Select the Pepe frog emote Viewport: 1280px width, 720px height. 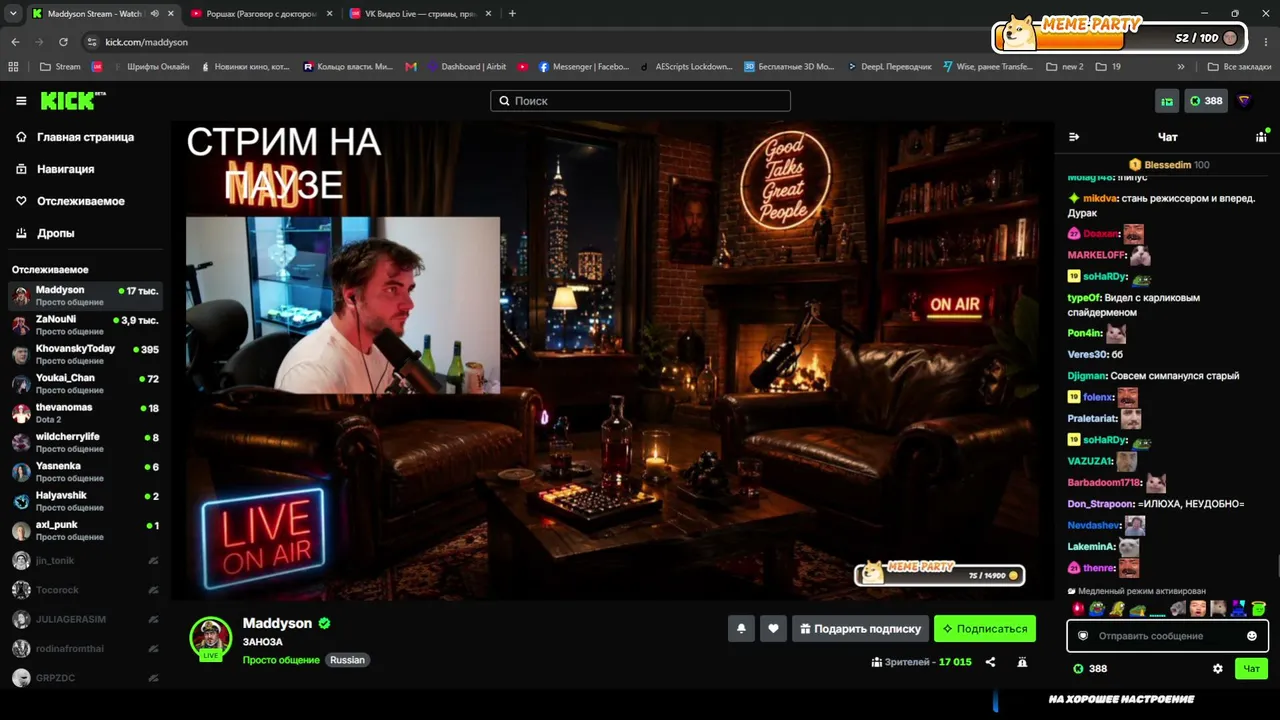coord(1097,608)
